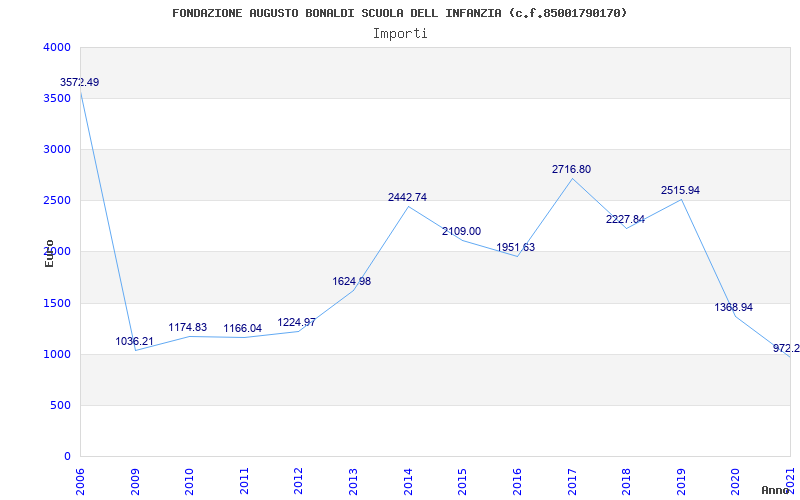The image size is (800, 500).
Task: Select the 2011 x-axis year label
Action: pyautogui.click(x=244, y=482)
